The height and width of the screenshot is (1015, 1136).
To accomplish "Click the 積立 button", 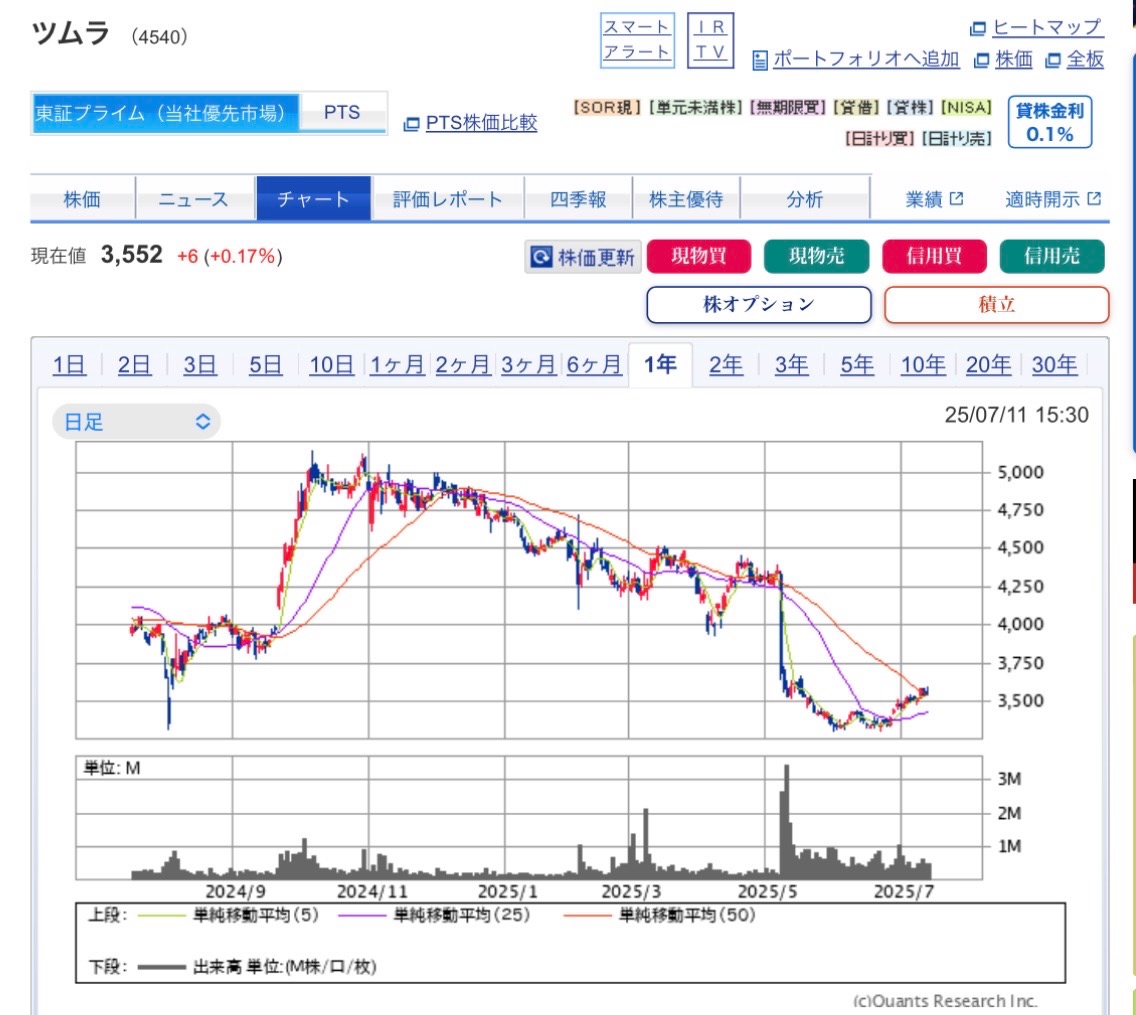I will tap(996, 304).
